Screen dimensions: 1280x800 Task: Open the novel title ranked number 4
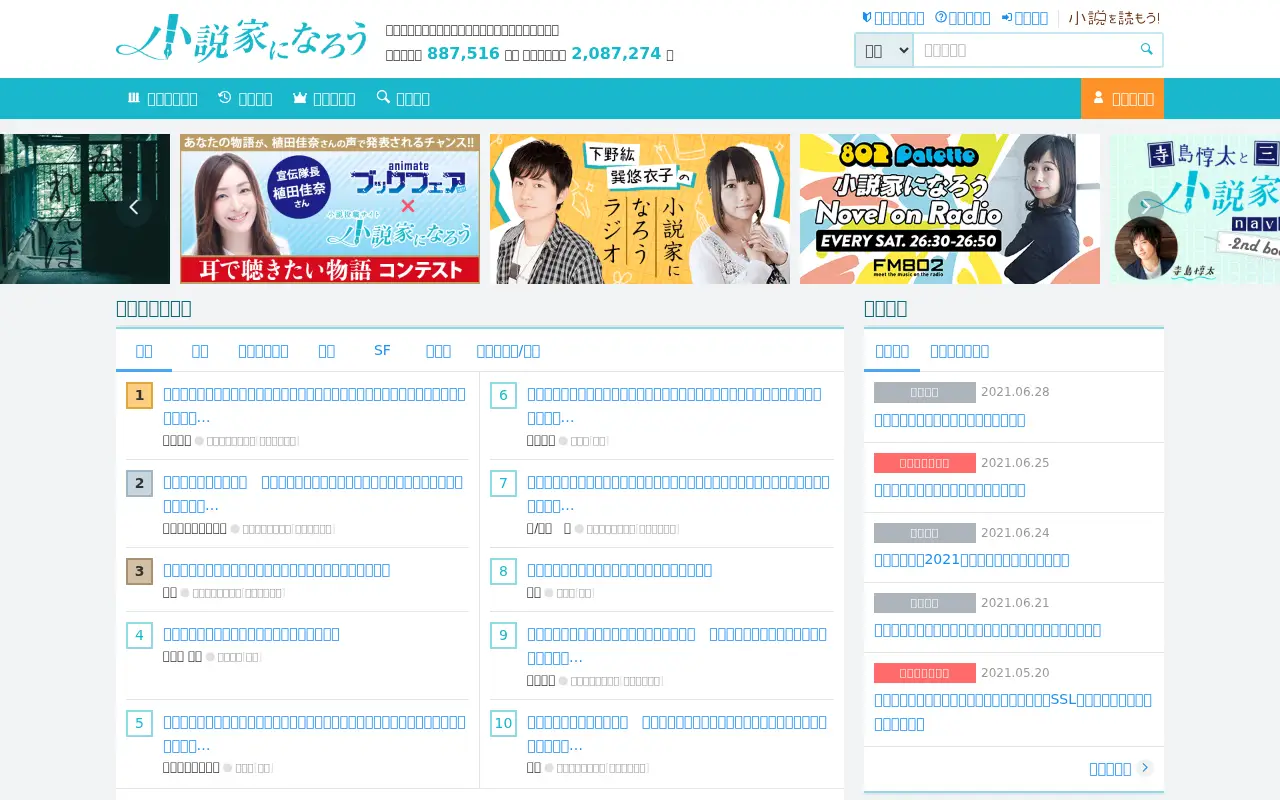(x=251, y=633)
